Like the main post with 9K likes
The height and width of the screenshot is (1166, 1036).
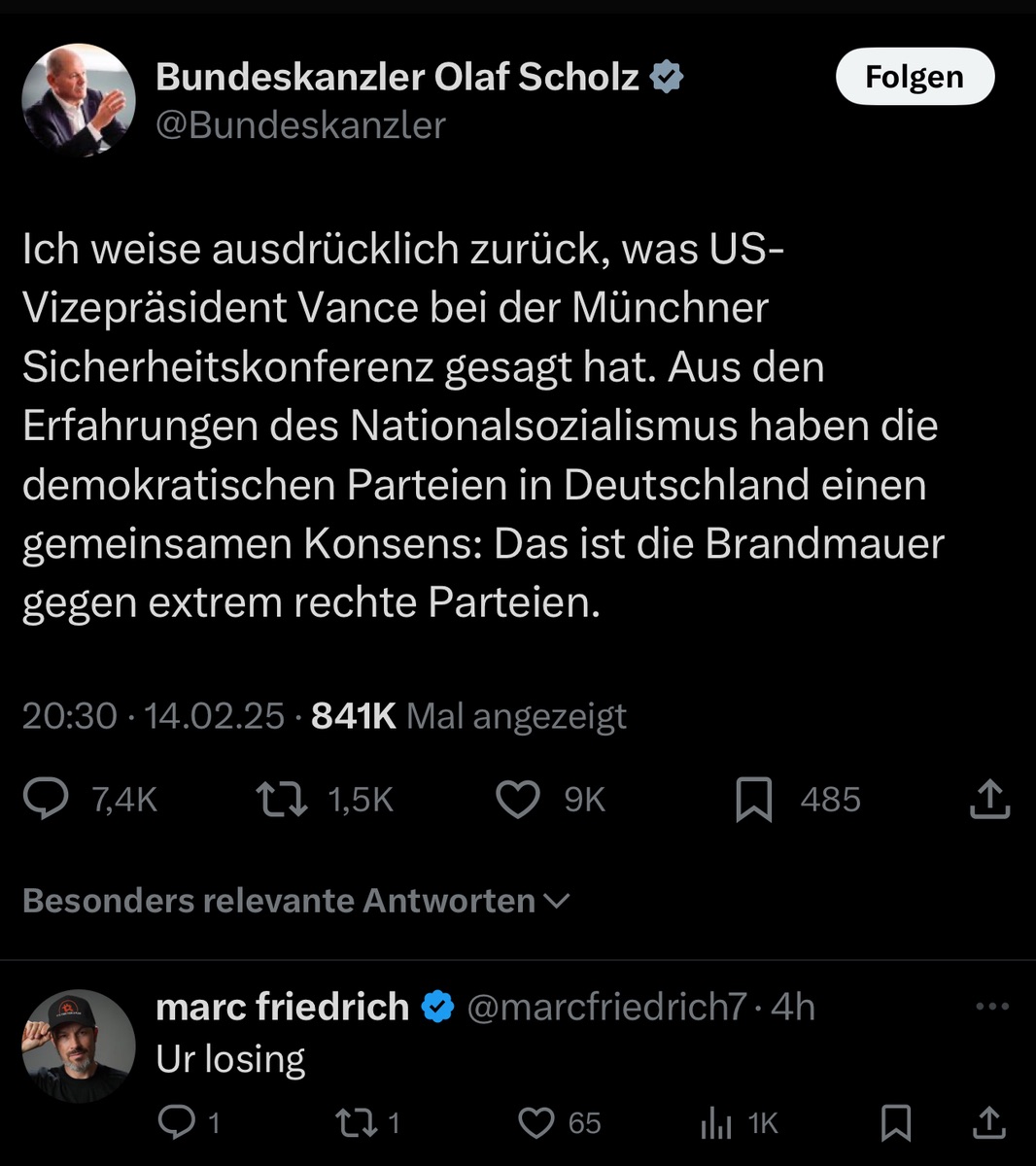point(518,799)
